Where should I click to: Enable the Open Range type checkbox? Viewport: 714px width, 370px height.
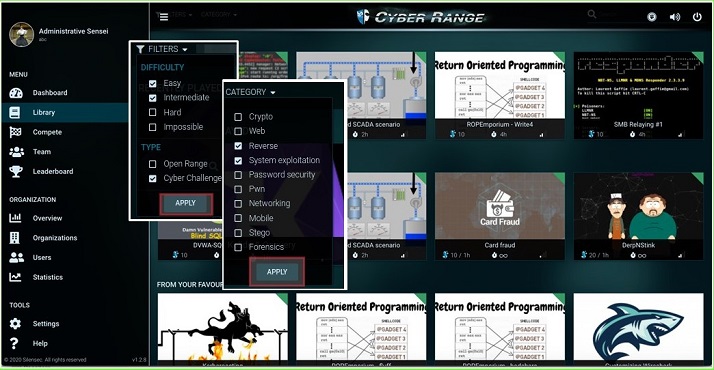[x=153, y=164]
